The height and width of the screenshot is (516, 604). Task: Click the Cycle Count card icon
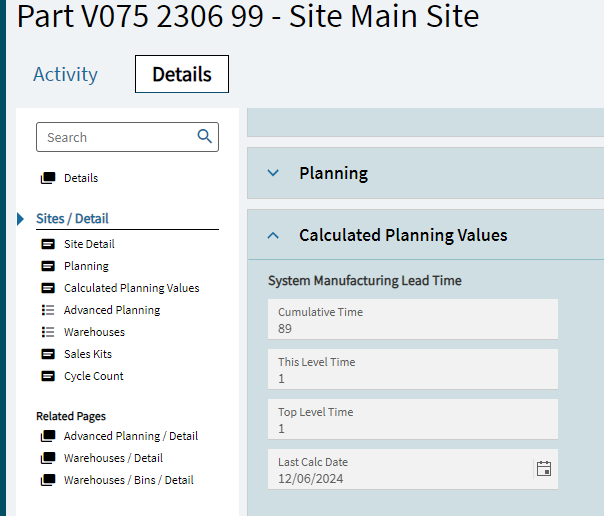tap(48, 376)
